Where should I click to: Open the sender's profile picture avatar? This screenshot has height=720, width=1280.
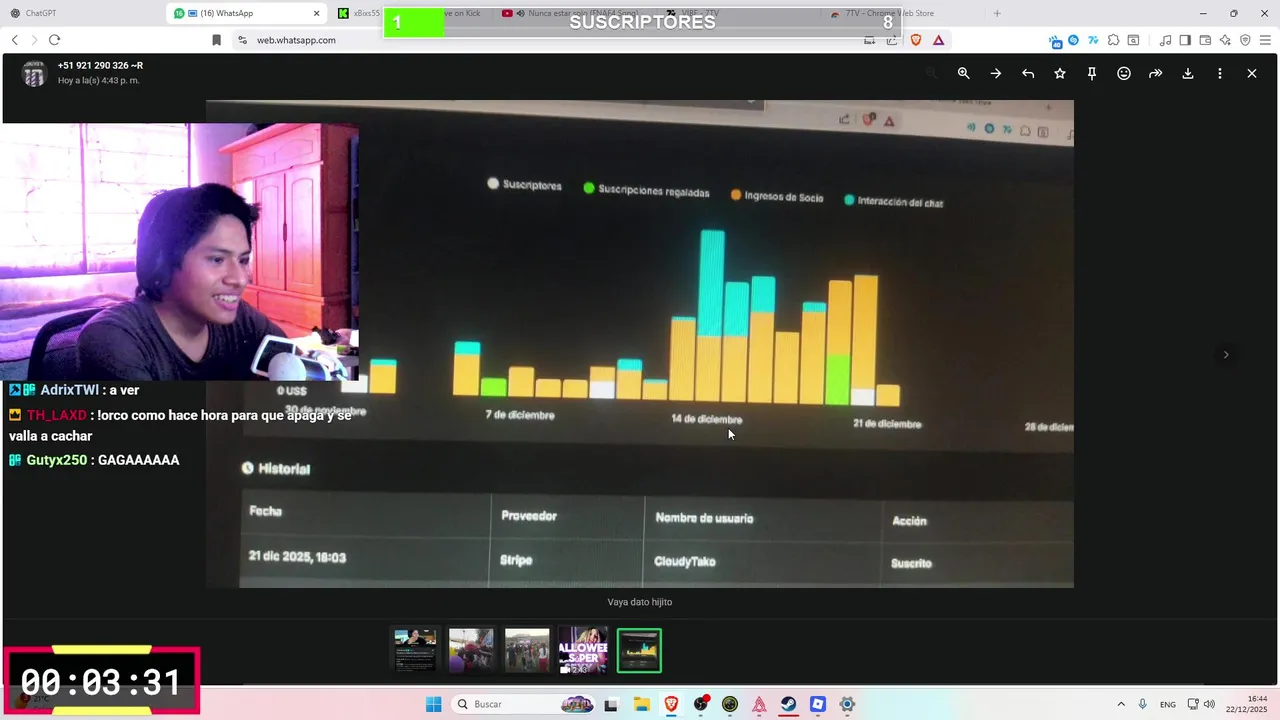point(34,74)
